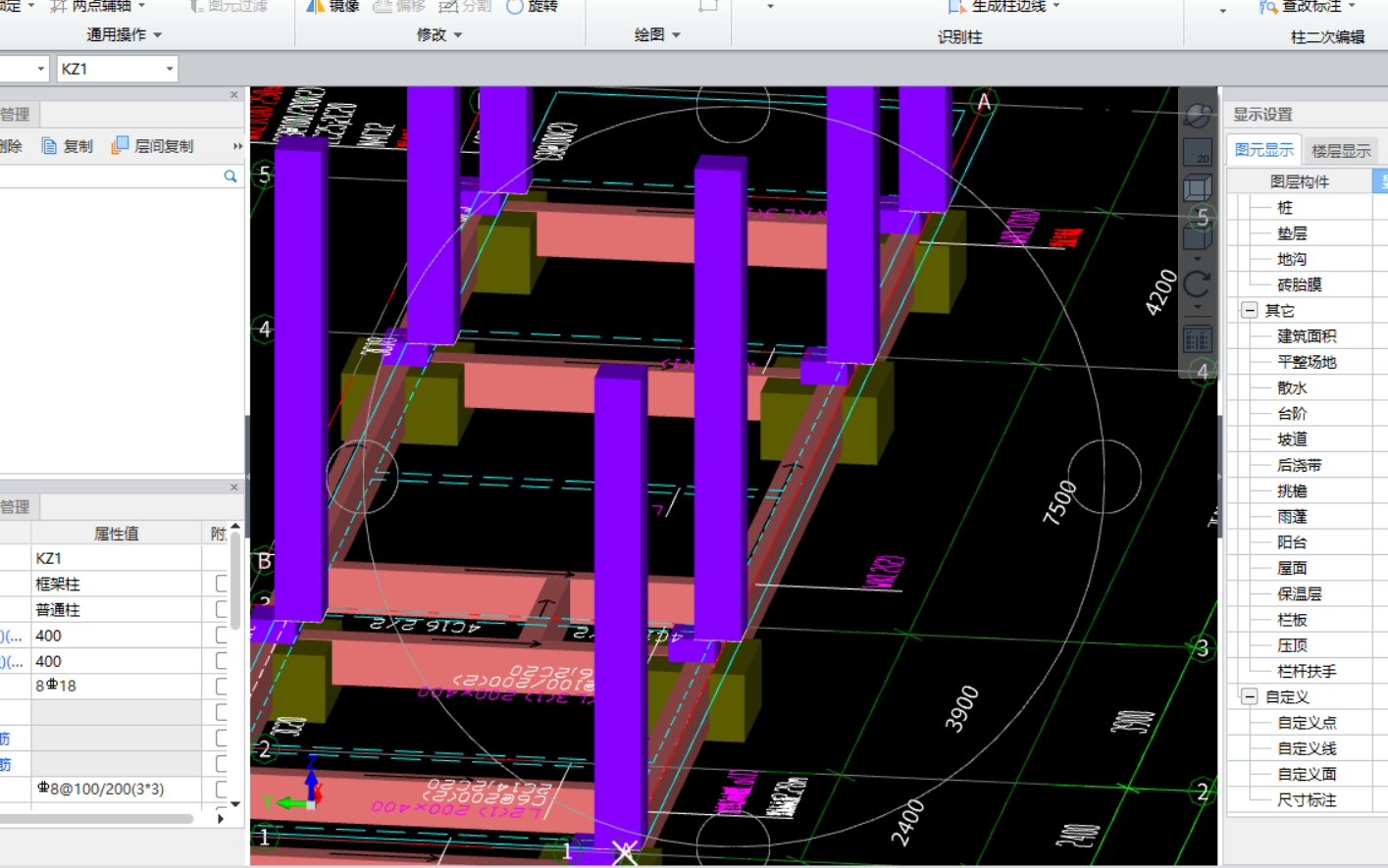Click the 两点辅轴 tool icon
This screenshot has width=1388, height=868.
(x=59, y=6)
